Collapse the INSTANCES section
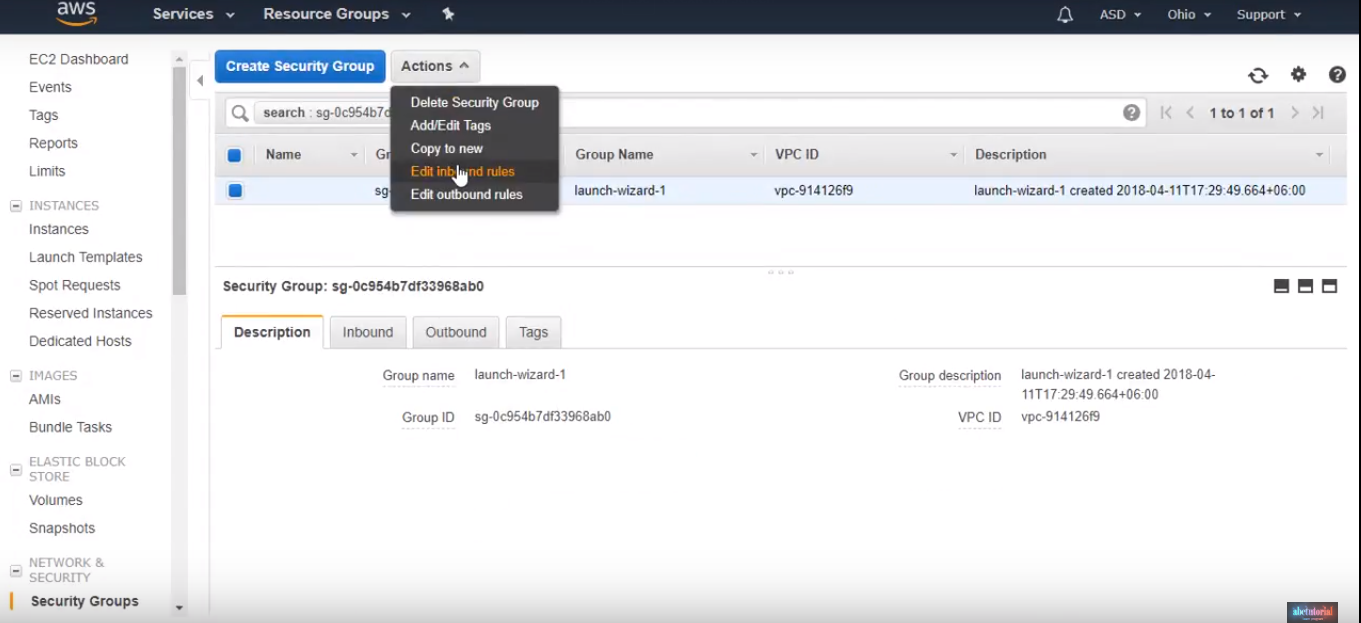 click(x=15, y=206)
